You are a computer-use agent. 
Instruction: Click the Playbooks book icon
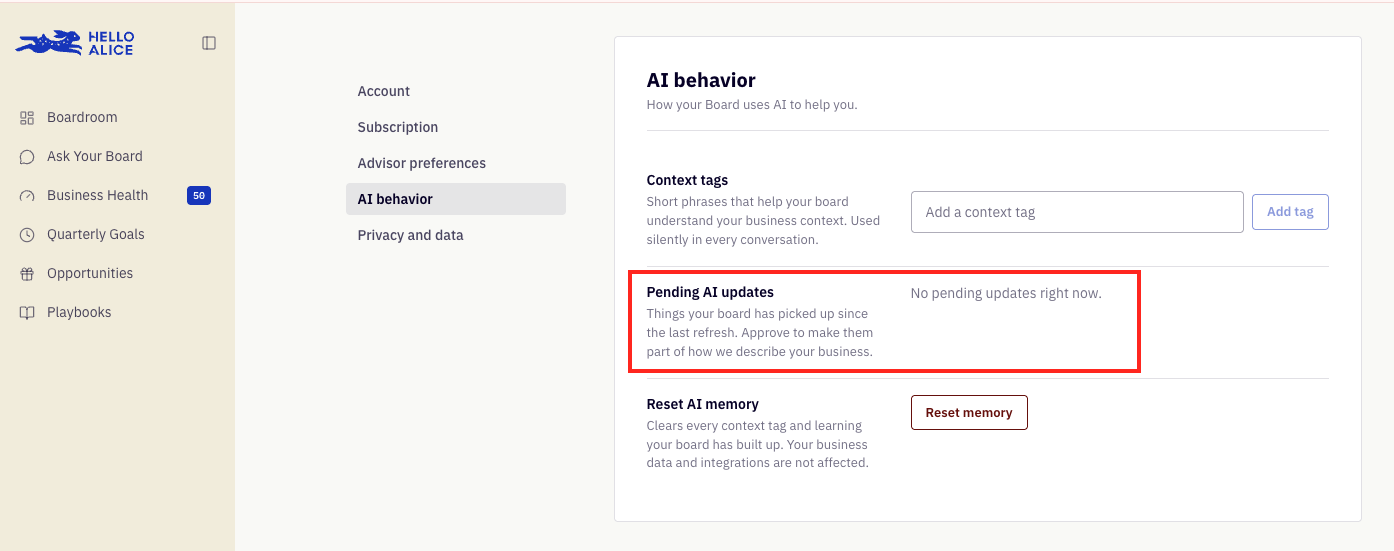[27, 313]
